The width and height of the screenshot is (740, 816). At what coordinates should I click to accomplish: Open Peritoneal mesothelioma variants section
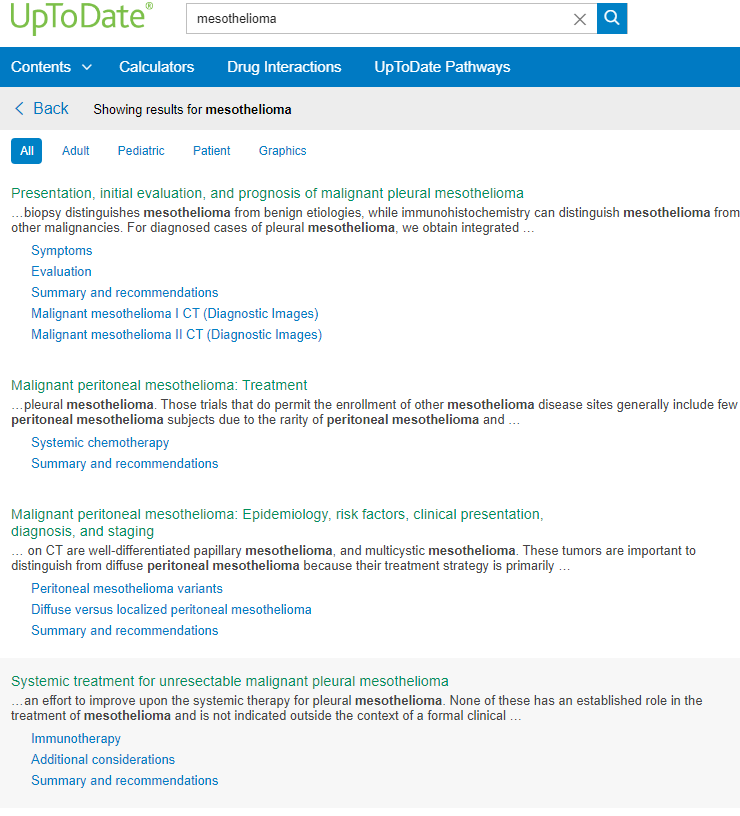click(x=127, y=588)
